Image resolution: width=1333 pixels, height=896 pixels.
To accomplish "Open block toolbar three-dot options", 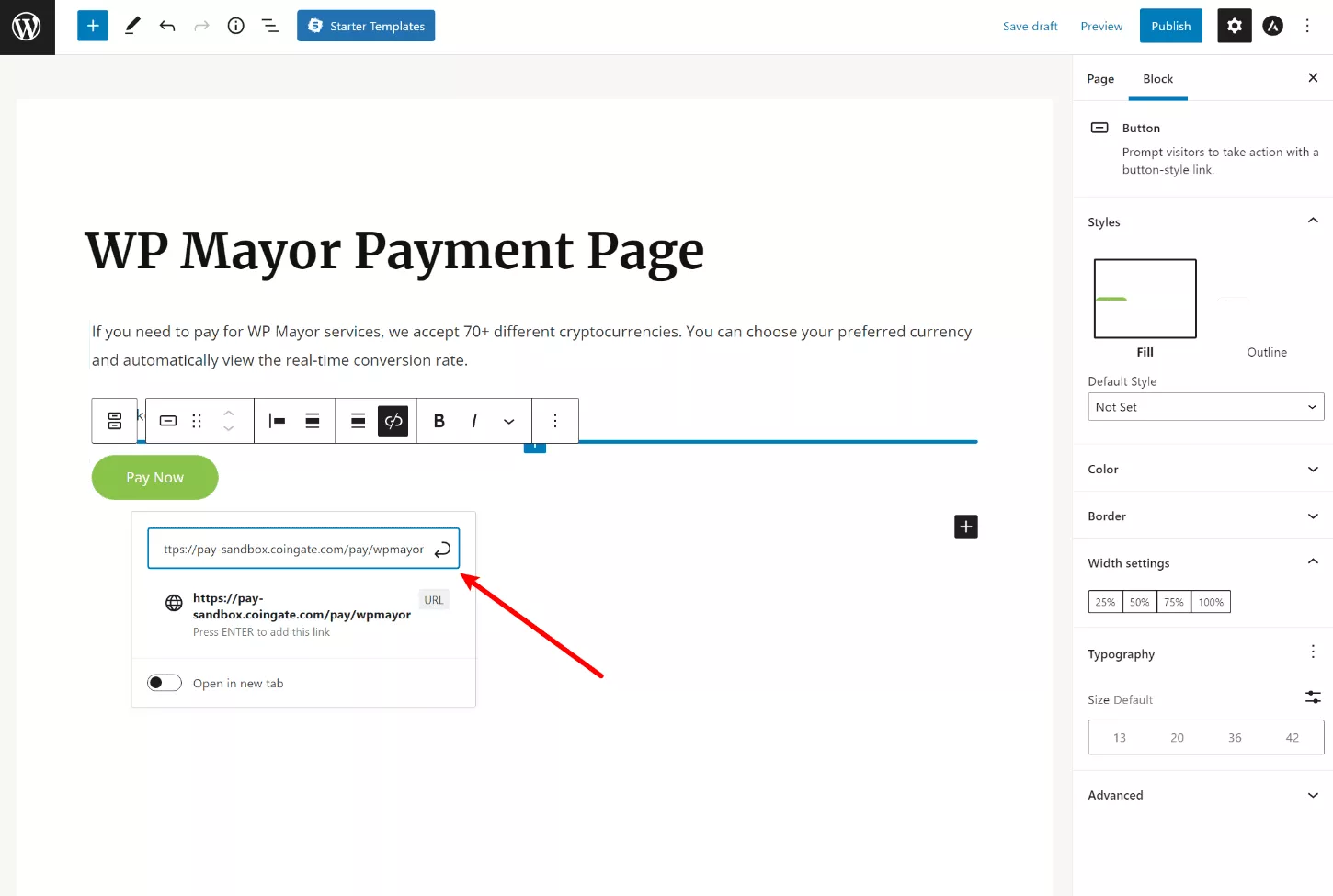I will (555, 421).
